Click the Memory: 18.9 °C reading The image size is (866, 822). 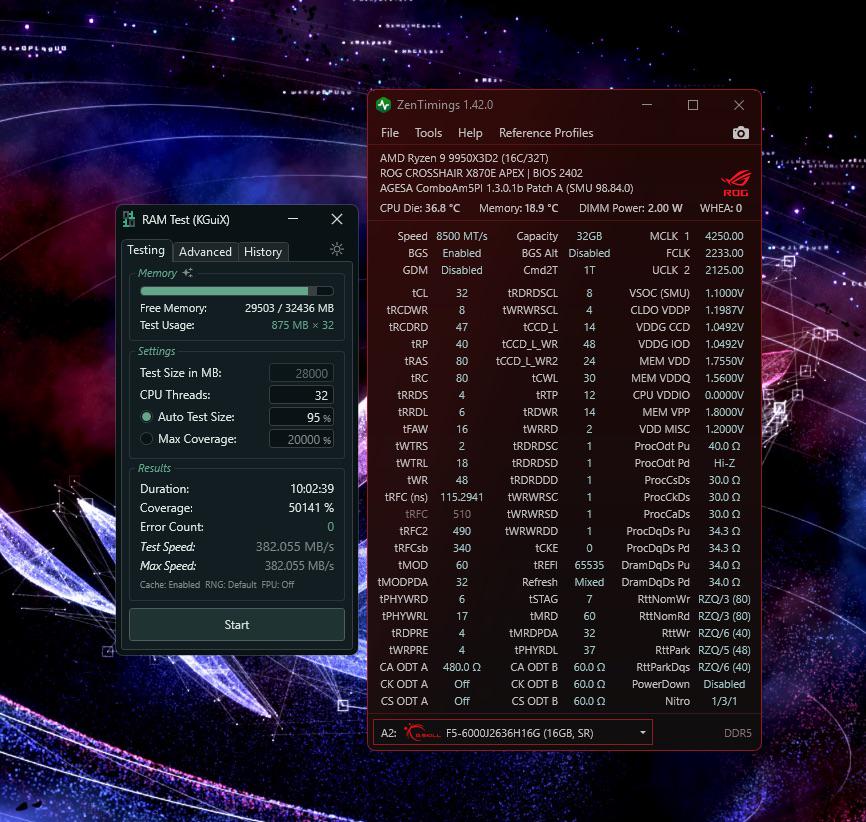pyautogui.click(x=519, y=208)
